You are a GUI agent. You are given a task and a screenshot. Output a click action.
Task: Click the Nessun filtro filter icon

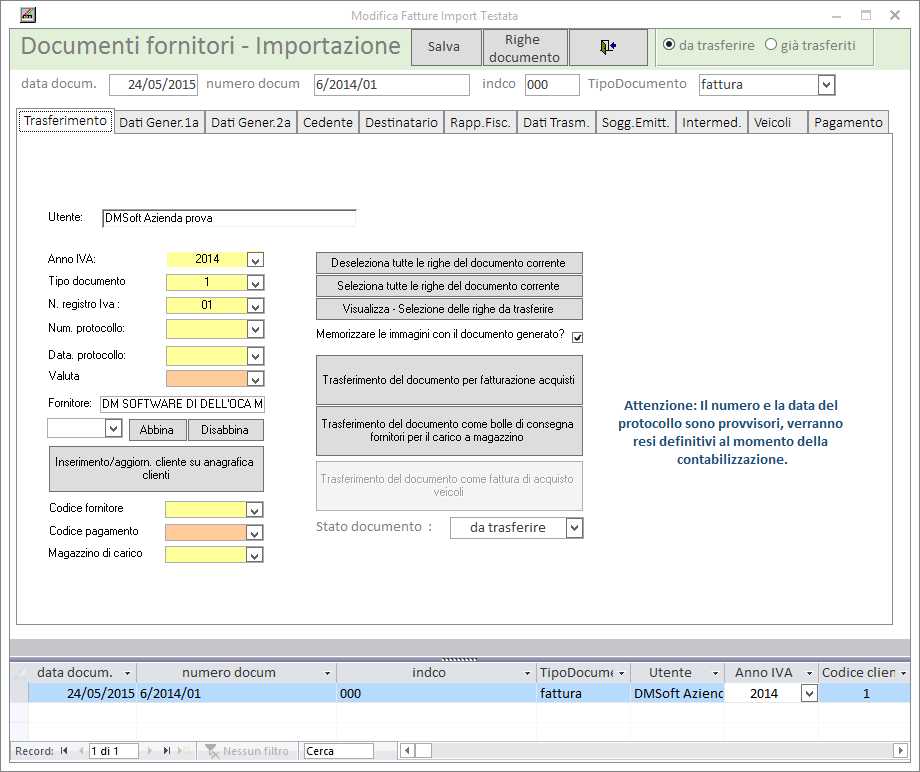coord(212,751)
